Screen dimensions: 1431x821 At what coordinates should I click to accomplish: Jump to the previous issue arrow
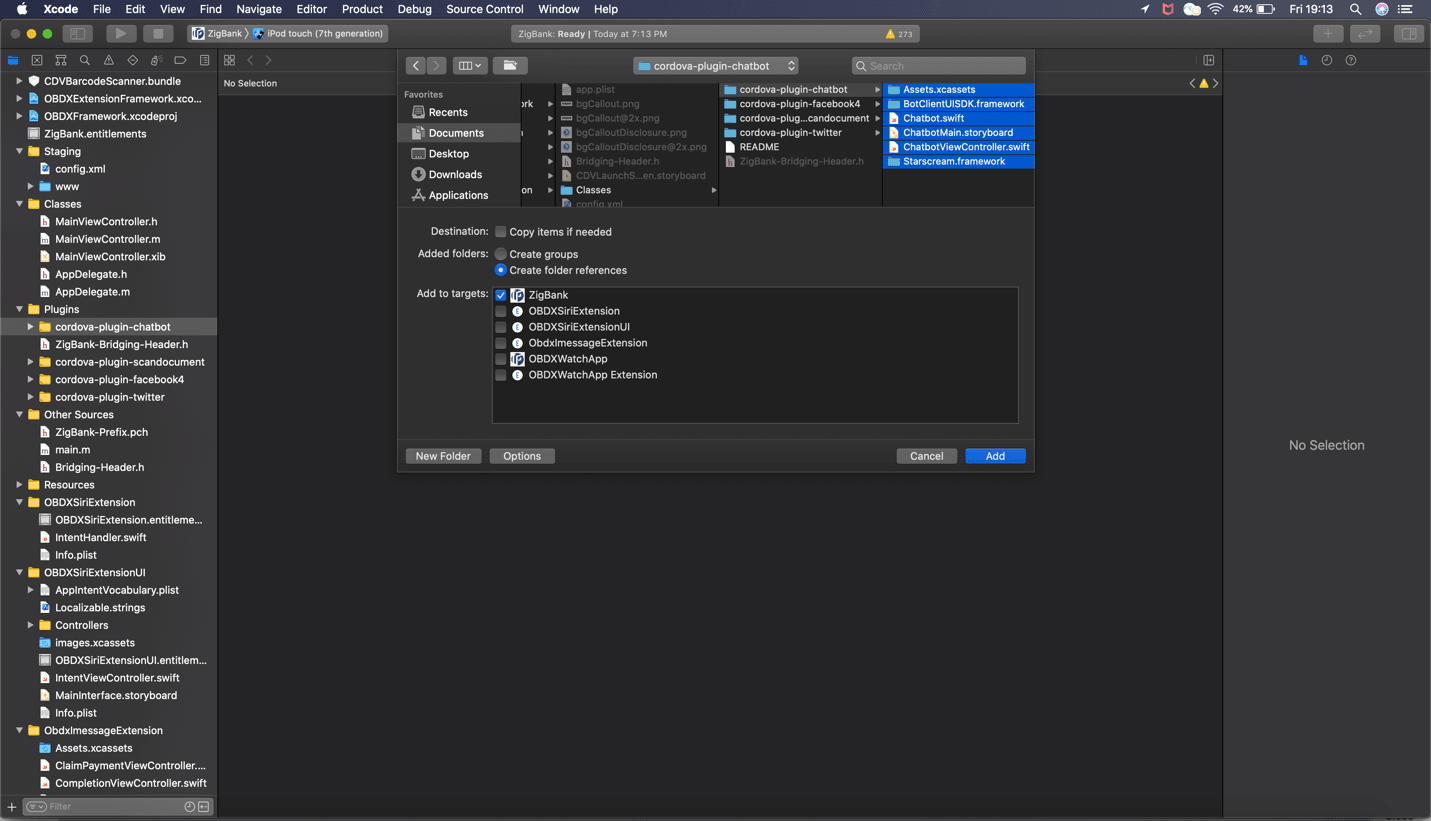tap(1192, 83)
